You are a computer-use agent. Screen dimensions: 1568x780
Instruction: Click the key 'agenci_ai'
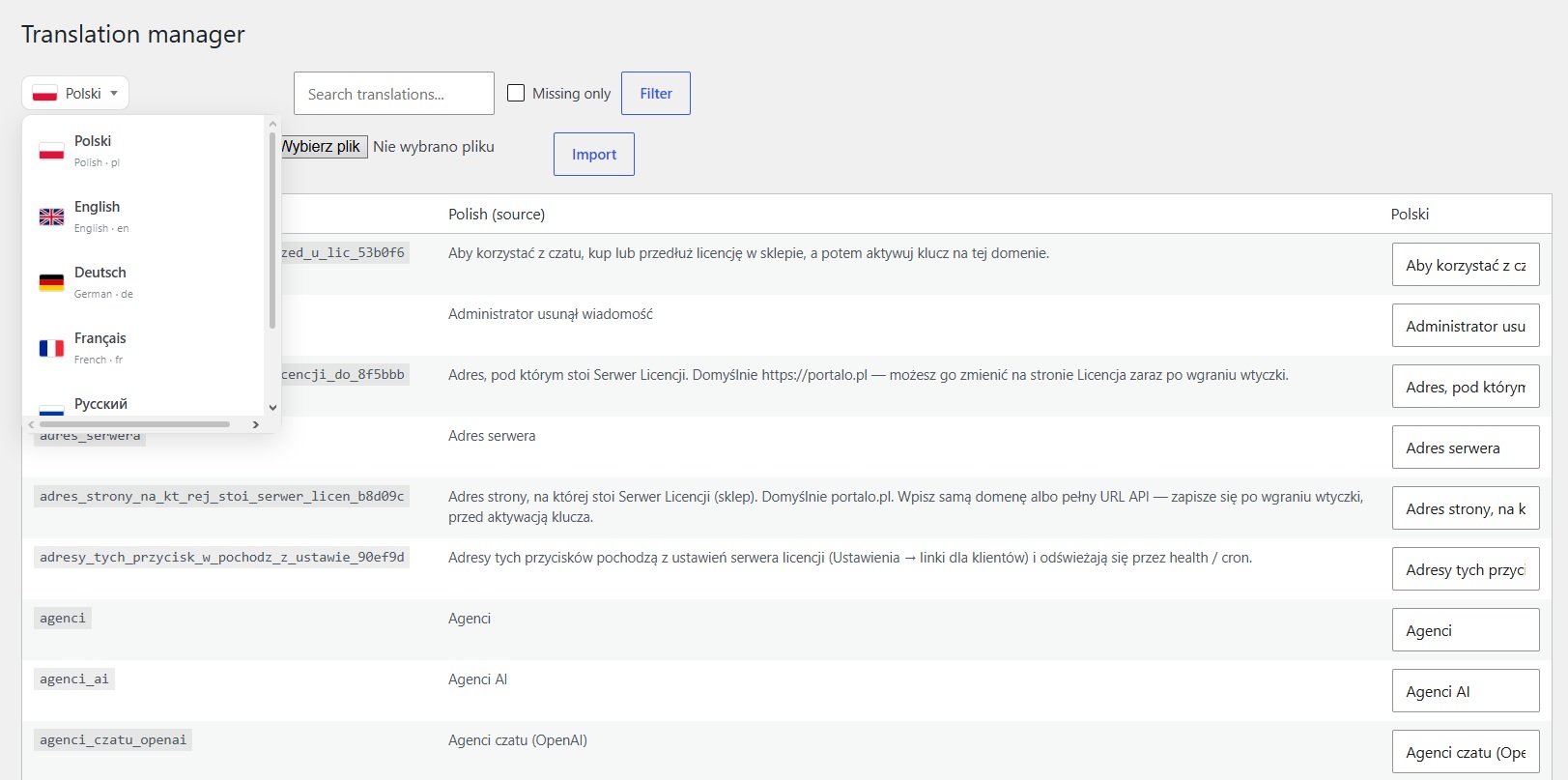[74, 679]
